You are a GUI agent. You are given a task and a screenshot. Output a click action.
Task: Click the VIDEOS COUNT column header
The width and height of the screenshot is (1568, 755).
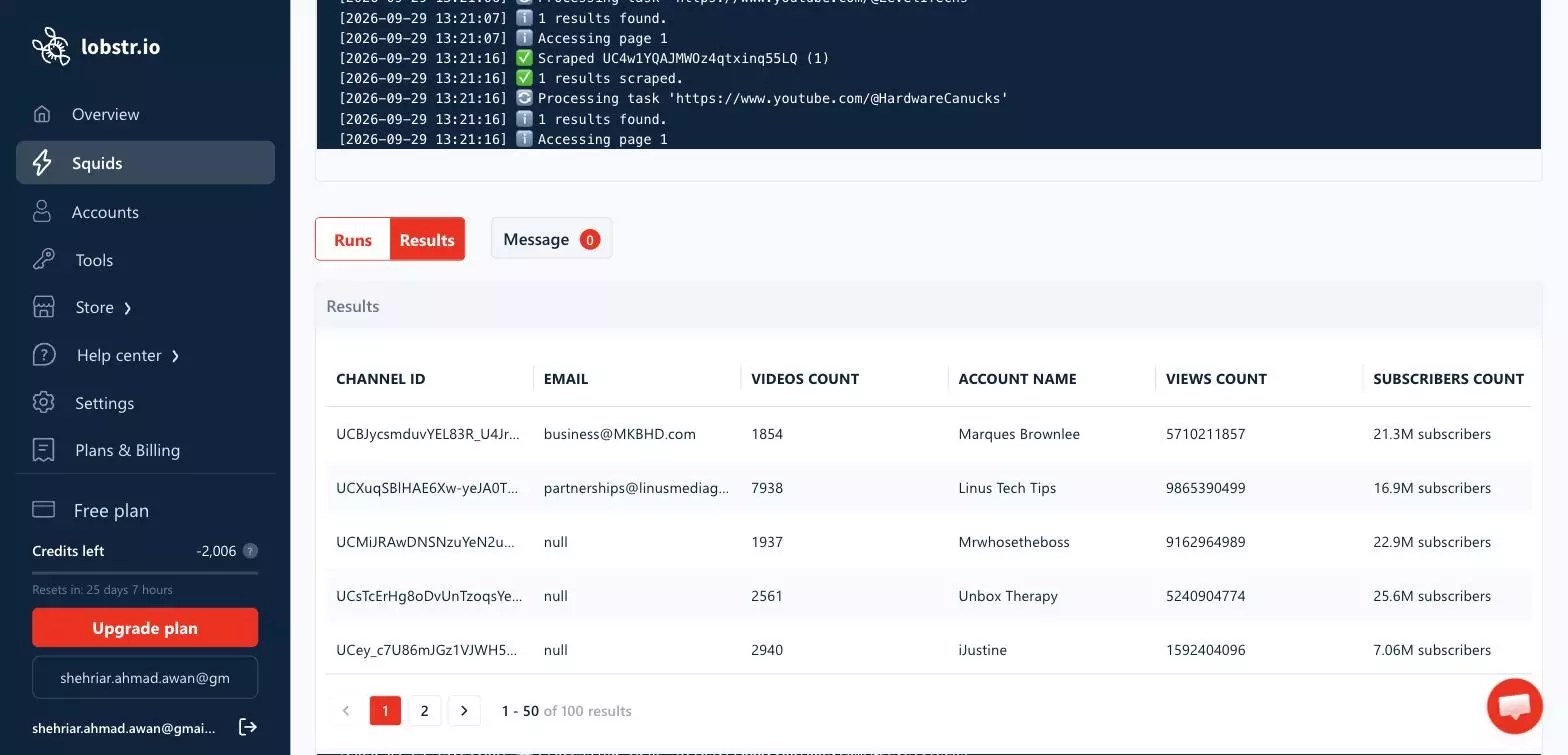(805, 379)
